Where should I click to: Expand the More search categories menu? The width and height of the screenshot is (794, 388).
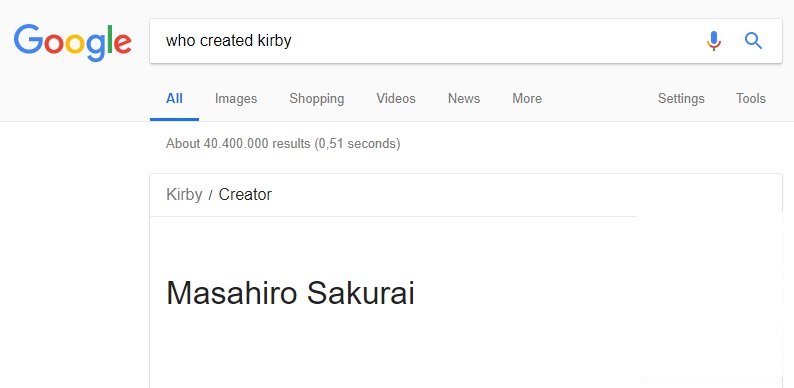click(x=527, y=98)
